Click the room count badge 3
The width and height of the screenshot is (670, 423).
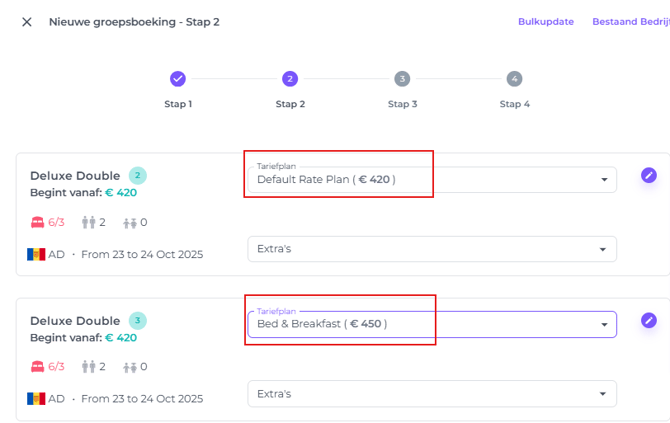coord(138,321)
